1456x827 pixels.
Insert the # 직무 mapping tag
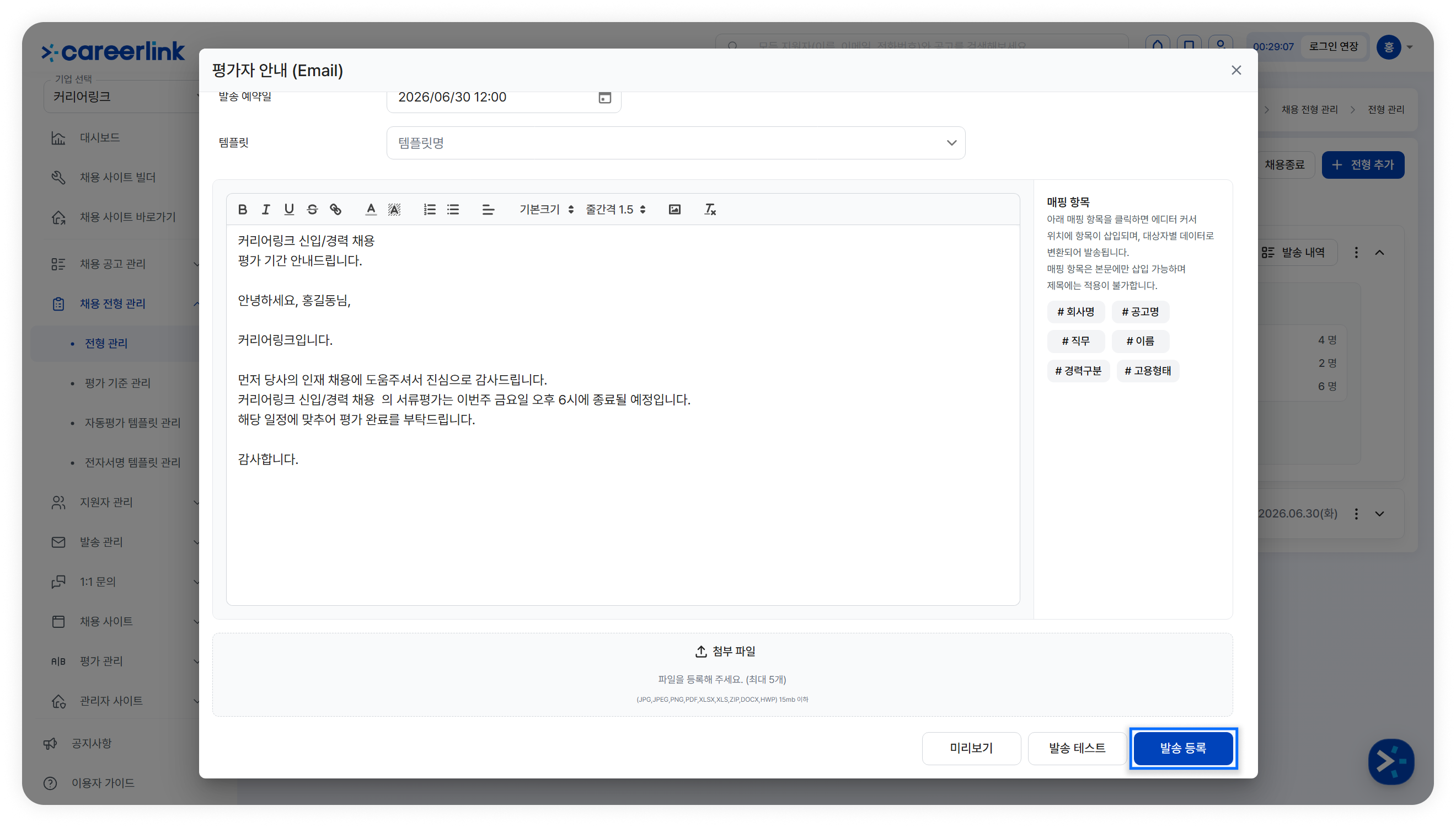pyautogui.click(x=1075, y=342)
